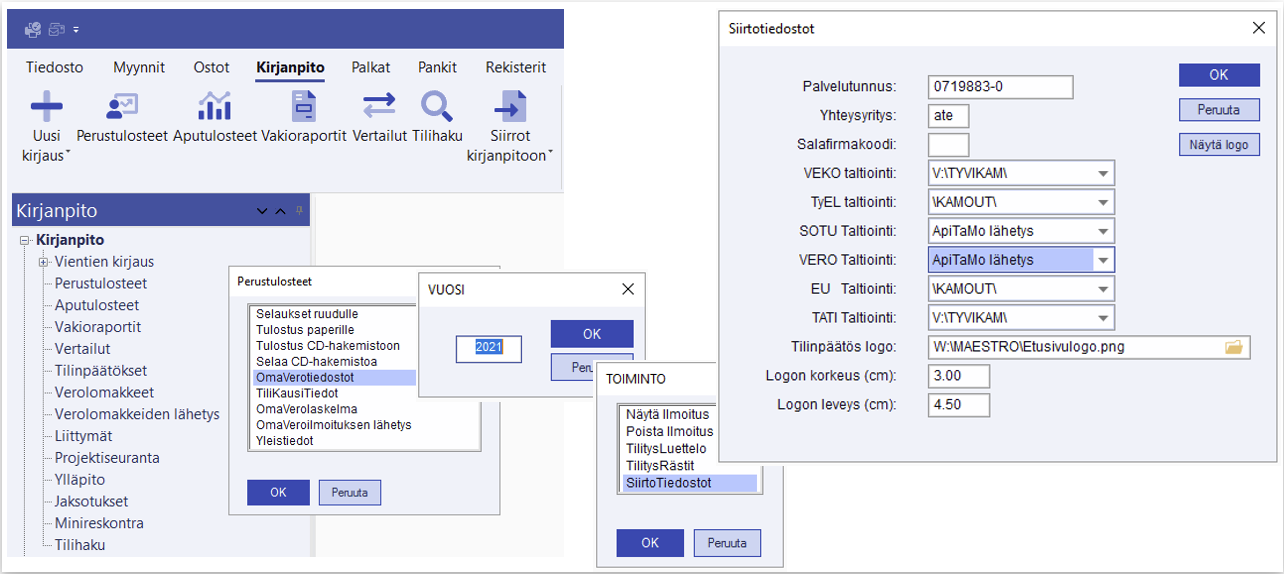The image size is (1284, 574).
Task: Click the Palvelutunnus input field
Action: tap(1000, 87)
